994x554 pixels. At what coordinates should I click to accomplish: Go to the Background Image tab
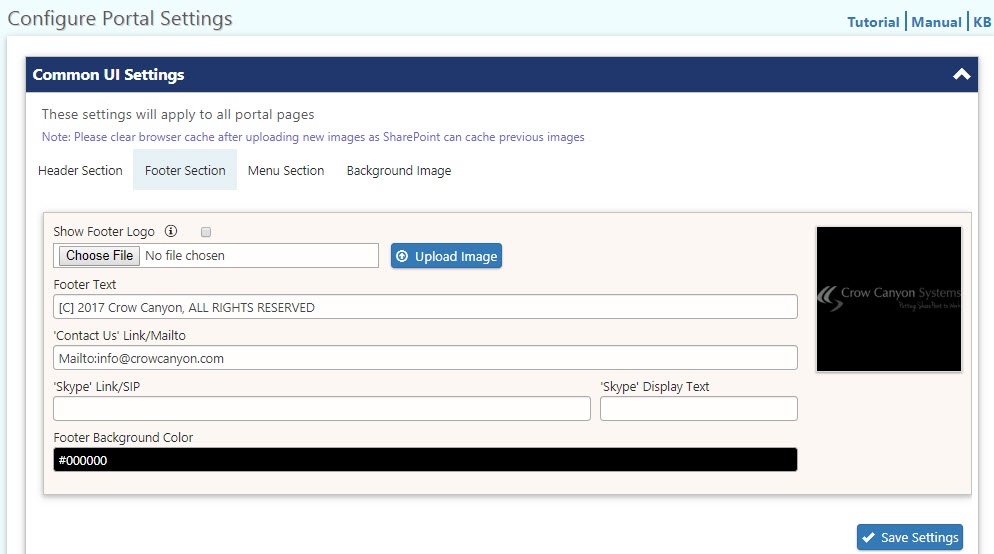pyautogui.click(x=399, y=171)
